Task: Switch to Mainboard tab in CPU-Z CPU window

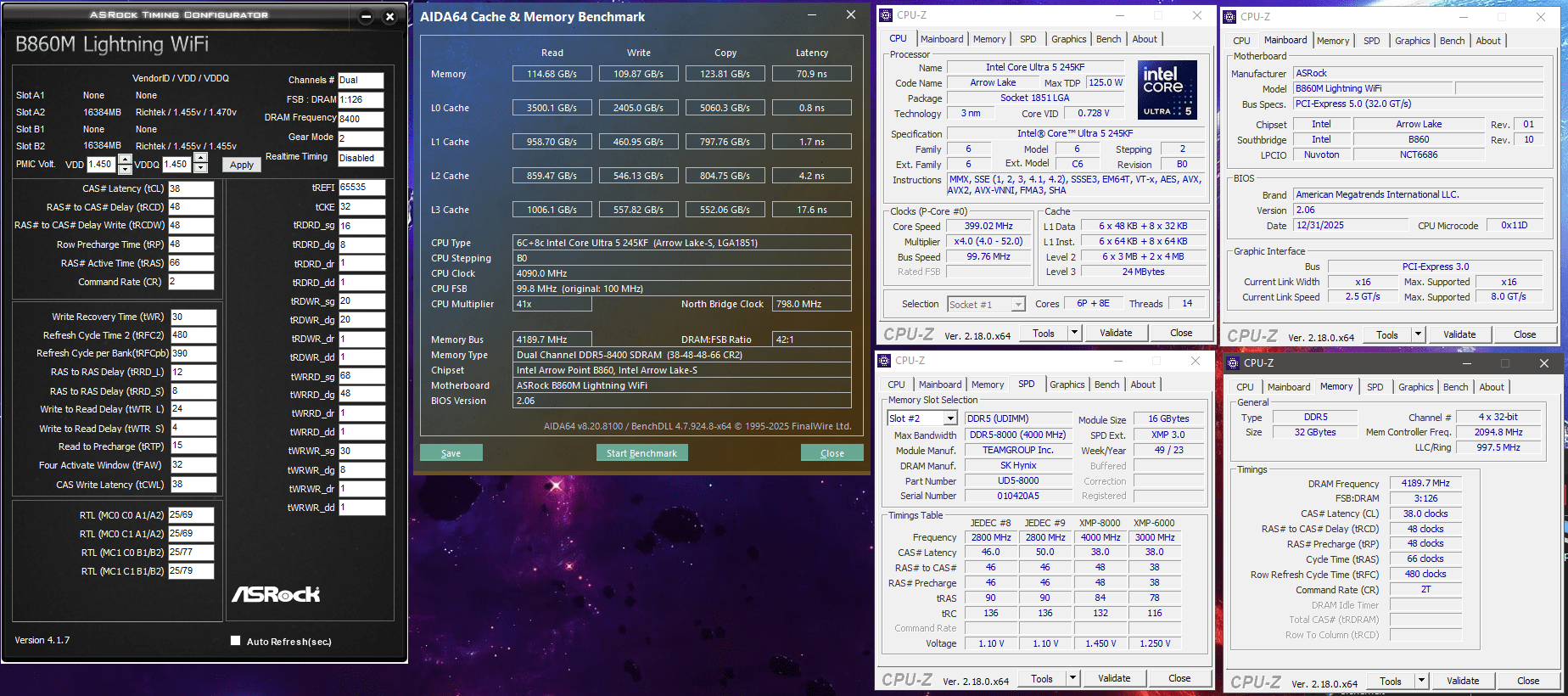Action: (942, 39)
